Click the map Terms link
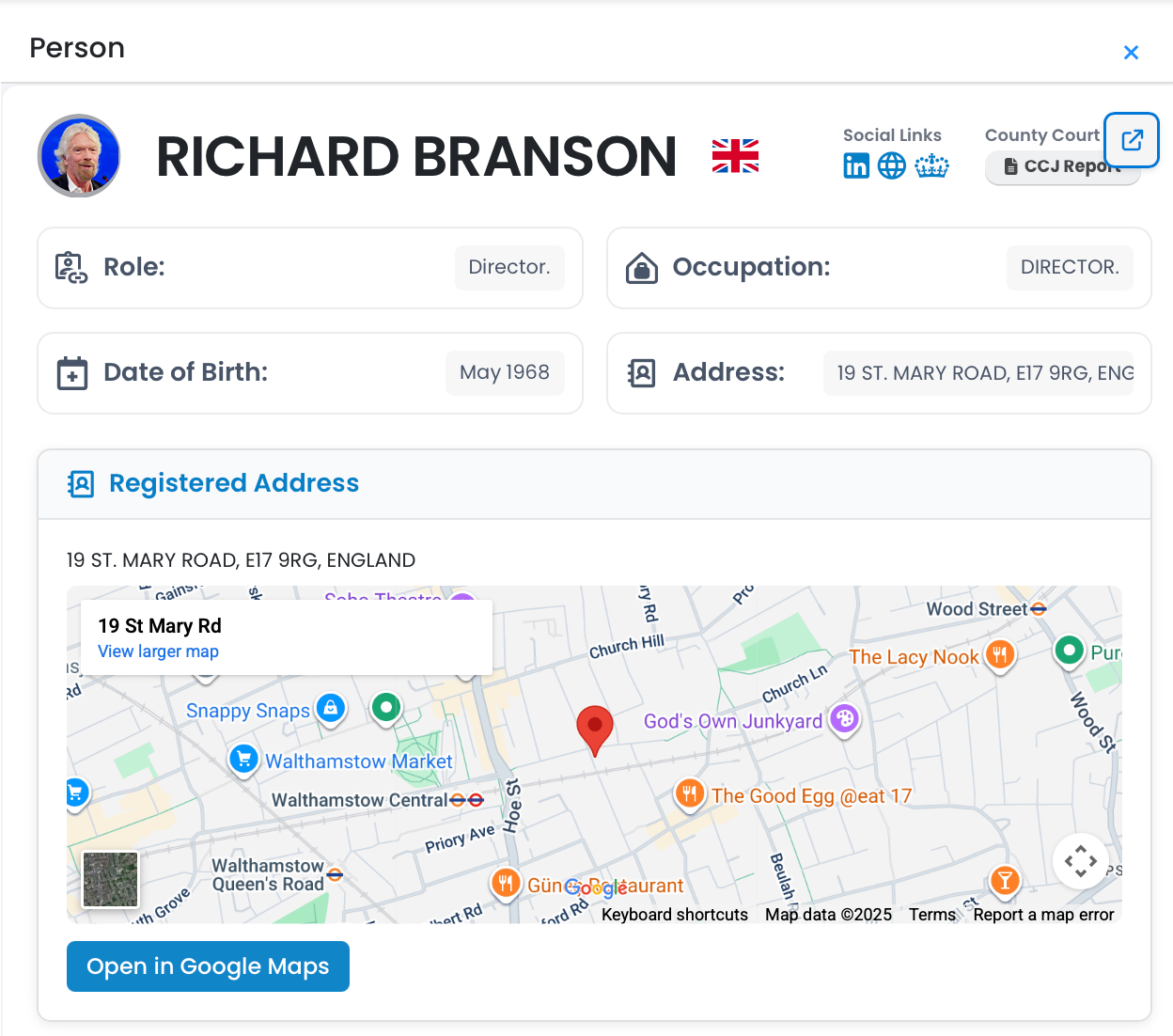The height and width of the screenshot is (1036, 1173). 931,915
